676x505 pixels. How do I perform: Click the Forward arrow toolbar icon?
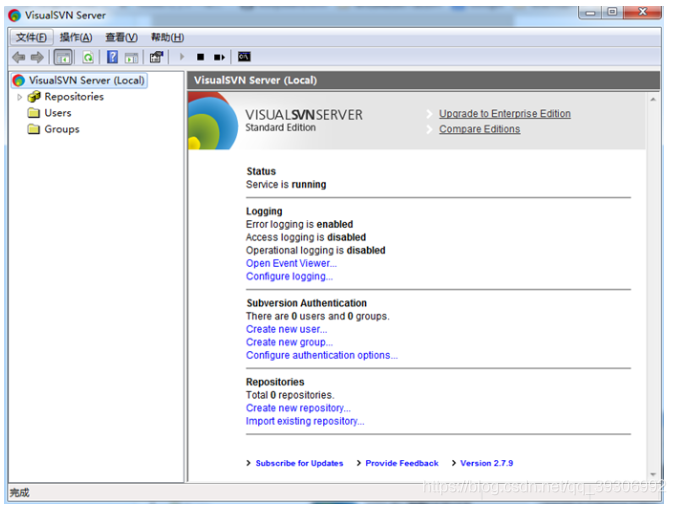pos(38,57)
